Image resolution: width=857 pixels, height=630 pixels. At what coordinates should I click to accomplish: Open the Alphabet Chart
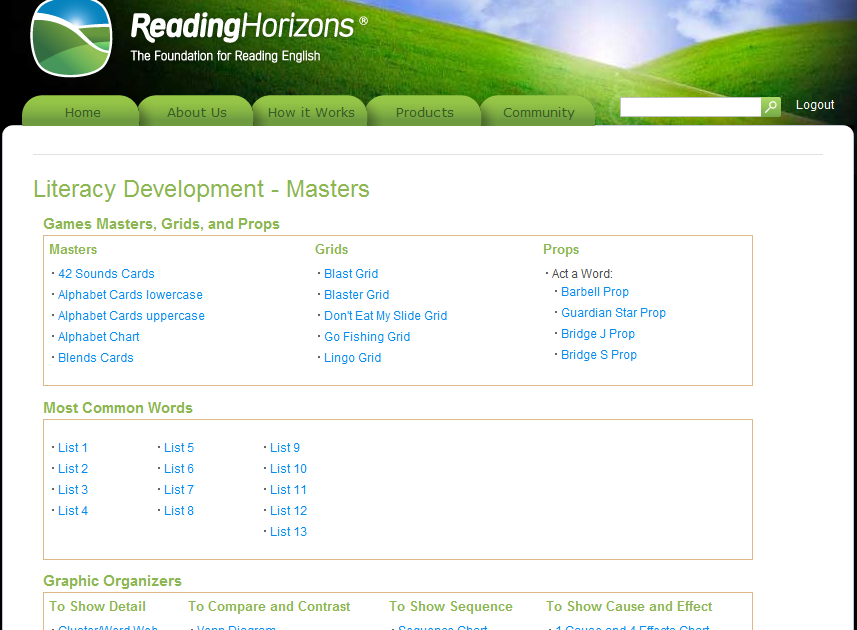coord(98,336)
